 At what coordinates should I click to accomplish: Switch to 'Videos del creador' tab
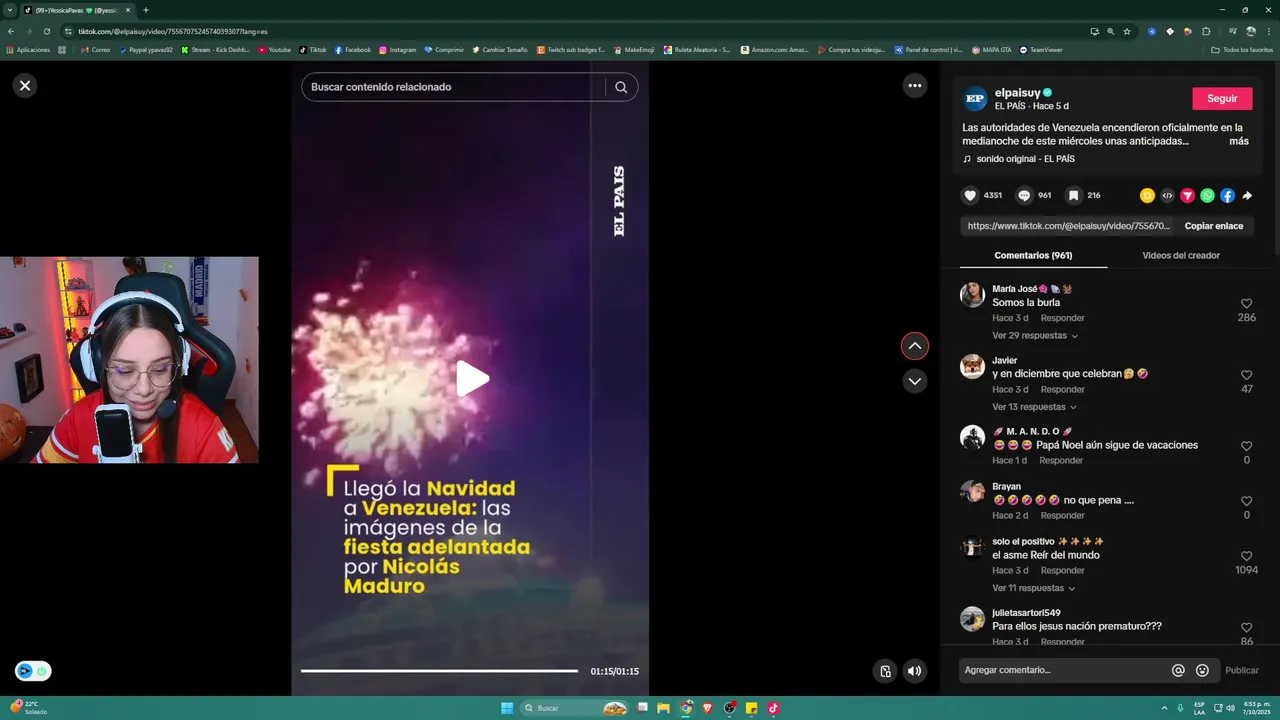click(1180, 255)
